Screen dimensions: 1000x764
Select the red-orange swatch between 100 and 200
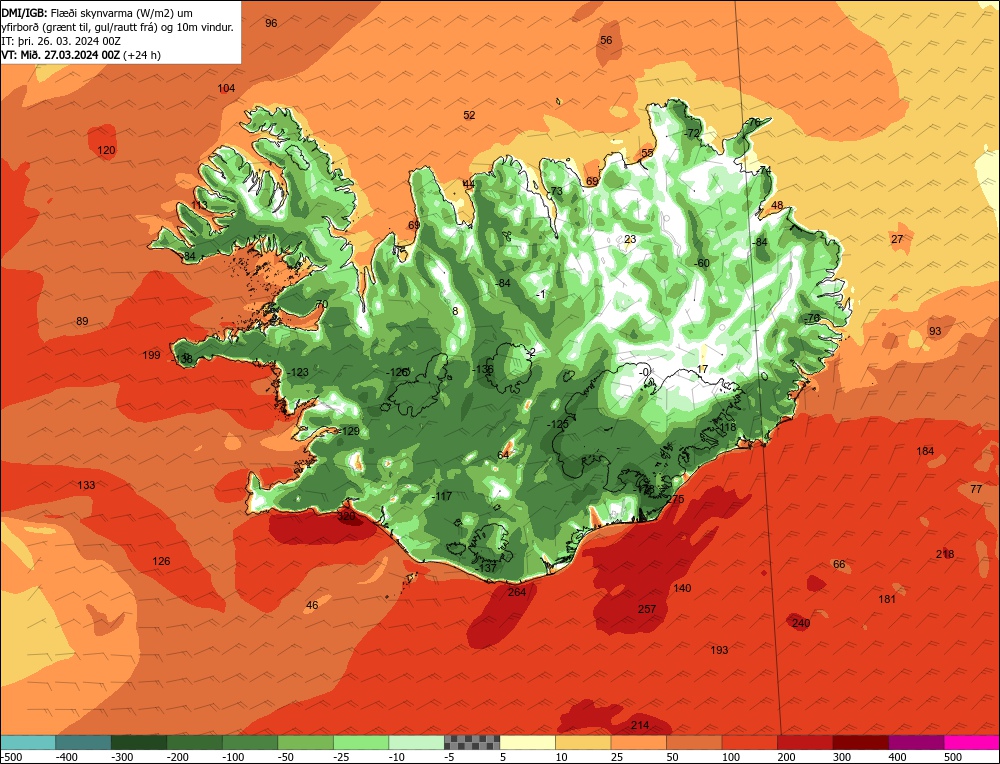tap(749, 742)
